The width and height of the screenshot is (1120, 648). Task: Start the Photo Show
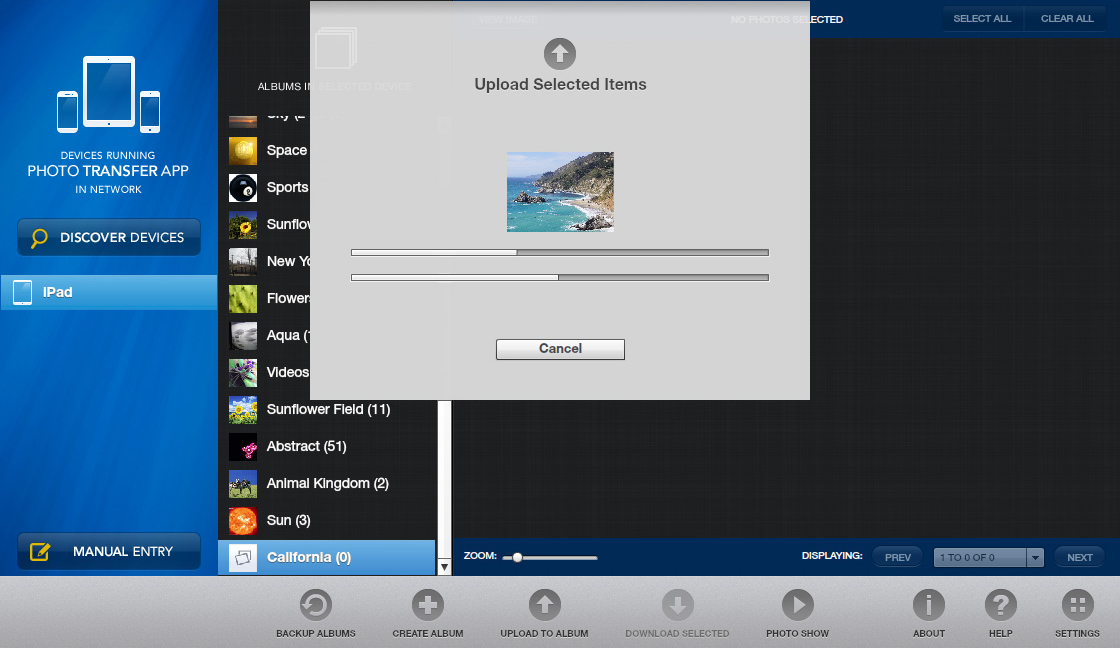(x=797, y=605)
